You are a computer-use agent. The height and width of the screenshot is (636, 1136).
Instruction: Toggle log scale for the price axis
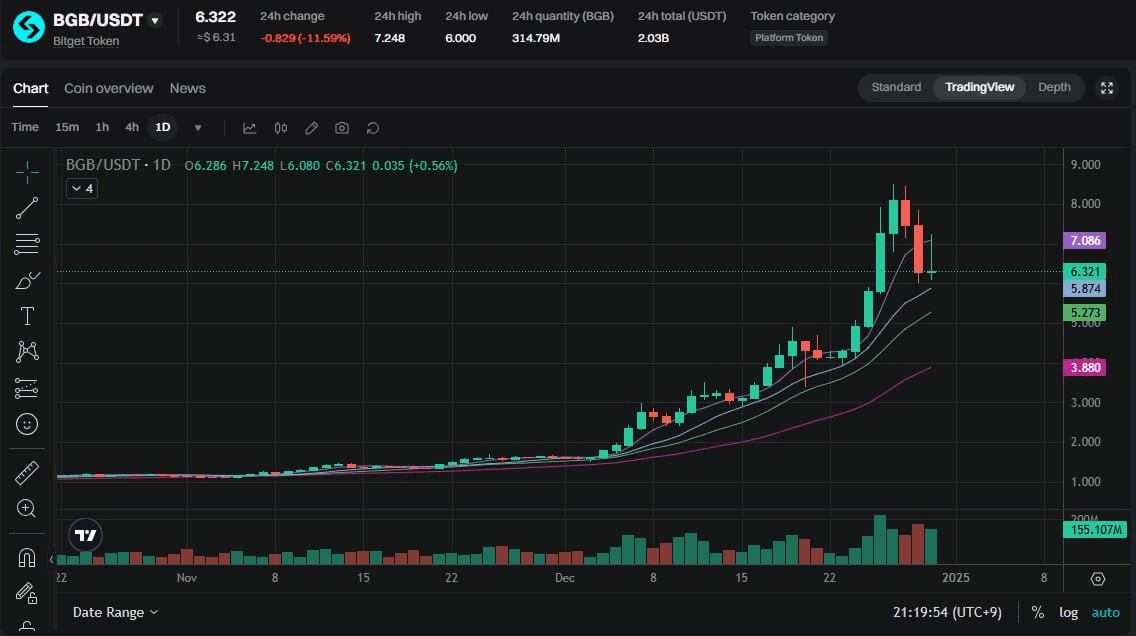point(1068,612)
